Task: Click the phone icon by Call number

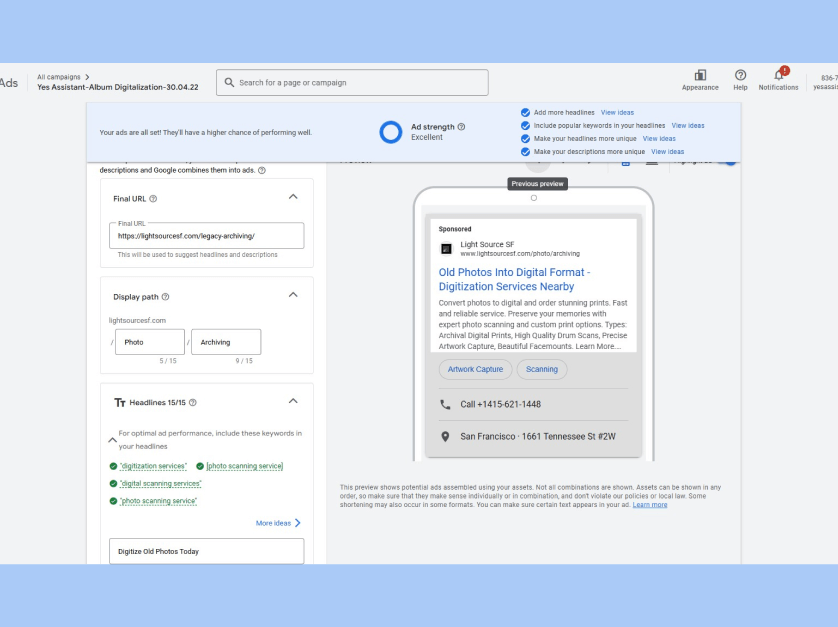Action: (445, 404)
